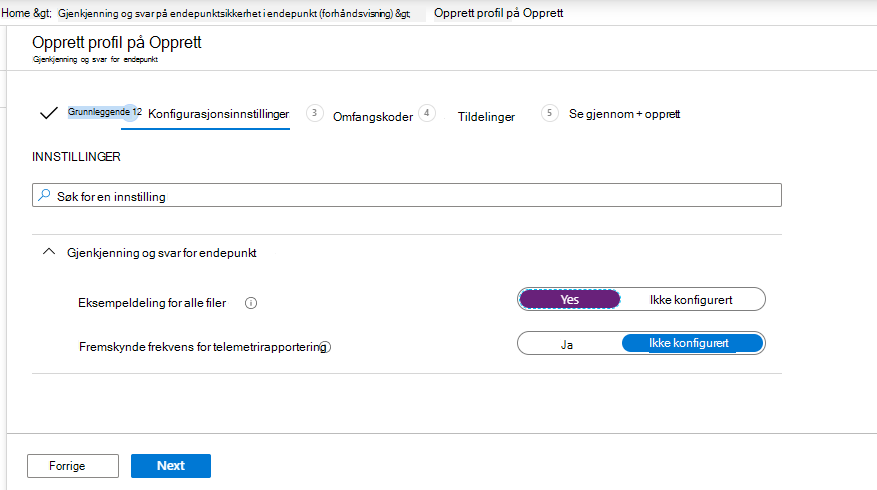Viewport: 877px width, 490px height.
Task: Click the Eksempeldeling for alle filer label
Action: [x=152, y=303]
